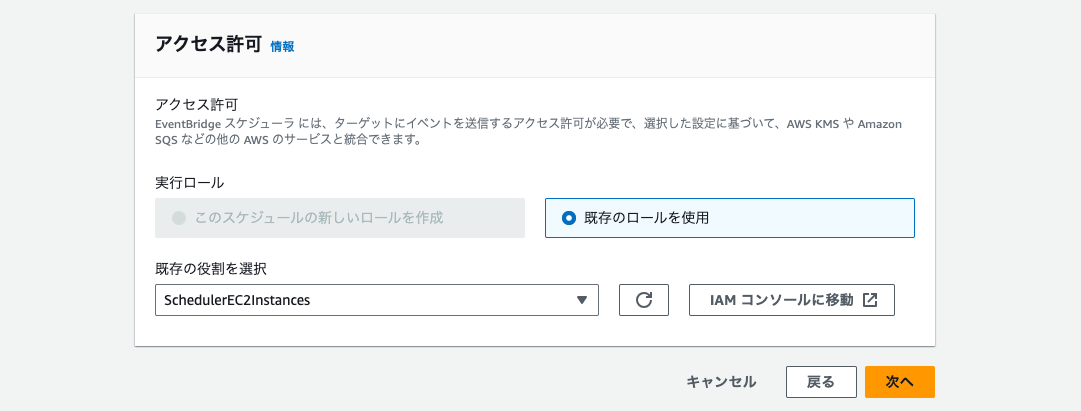Open the SchedulerEC2Instances role dropdown

point(376,300)
